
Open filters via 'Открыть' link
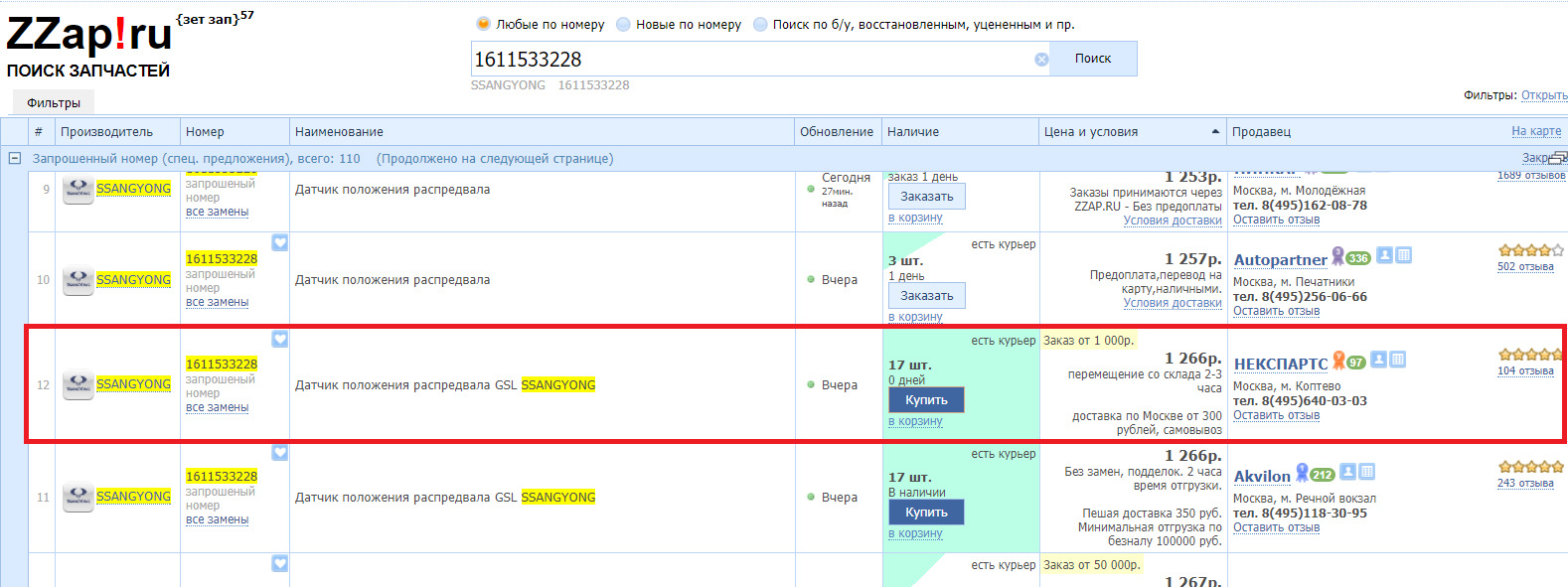click(1544, 95)
